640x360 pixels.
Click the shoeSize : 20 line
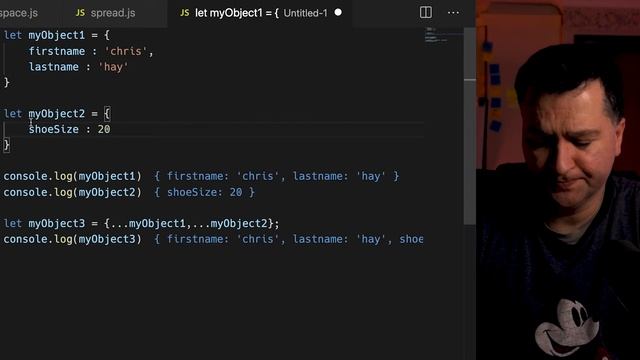coord(69,129)
